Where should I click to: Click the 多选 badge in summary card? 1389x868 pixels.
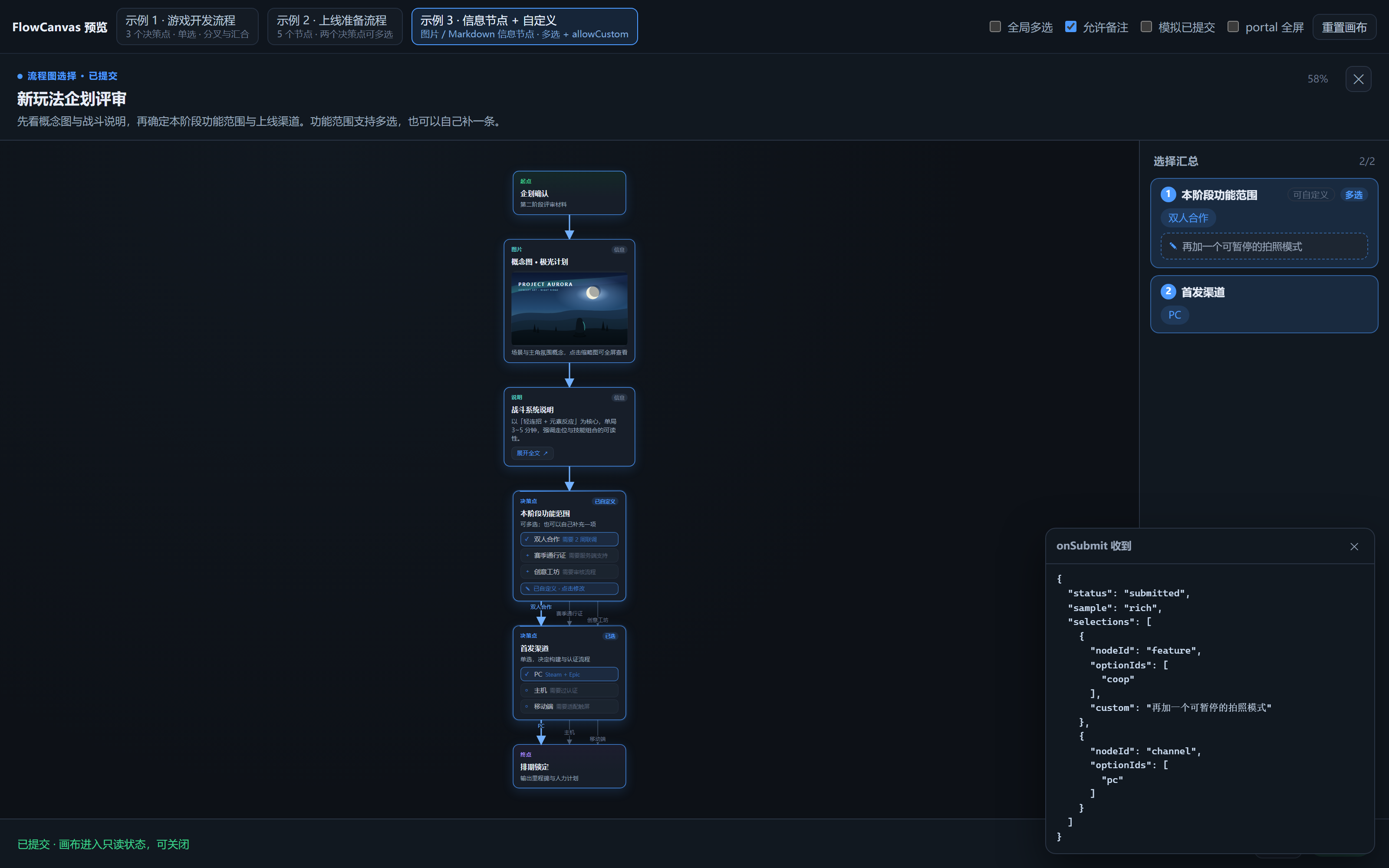click(x=1353, y=194)
